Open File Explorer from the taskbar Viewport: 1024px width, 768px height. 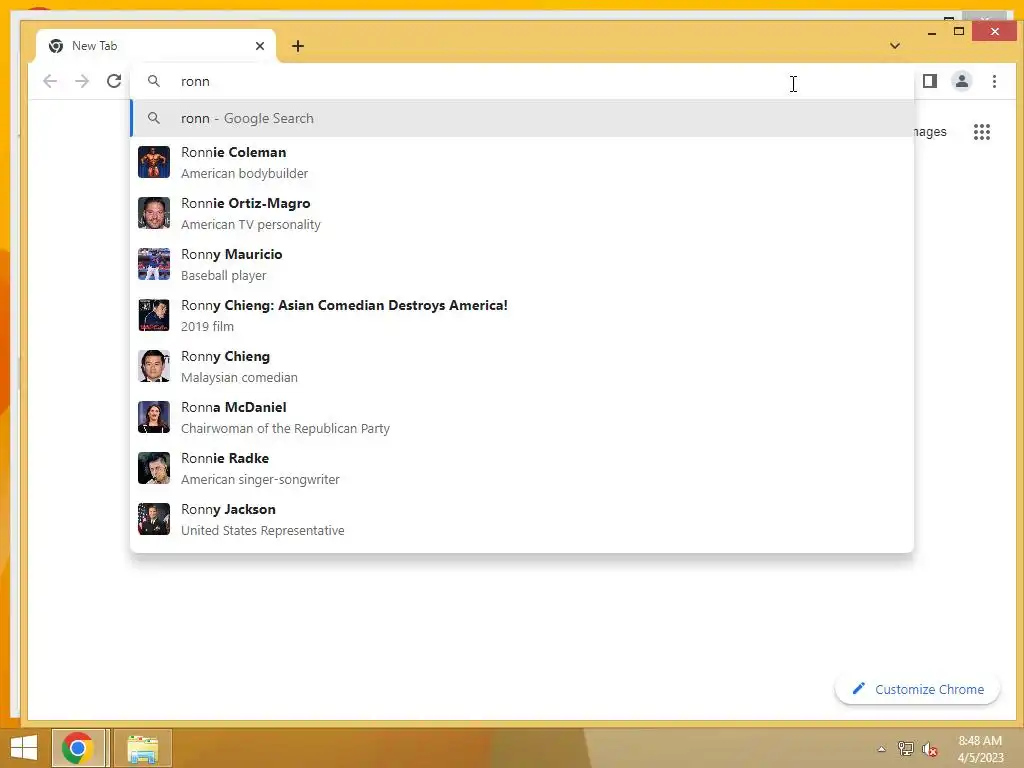point(142,748)
